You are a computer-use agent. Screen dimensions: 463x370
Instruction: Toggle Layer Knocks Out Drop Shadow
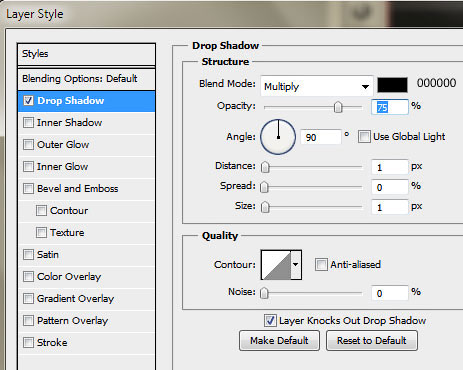pos(270,321)
